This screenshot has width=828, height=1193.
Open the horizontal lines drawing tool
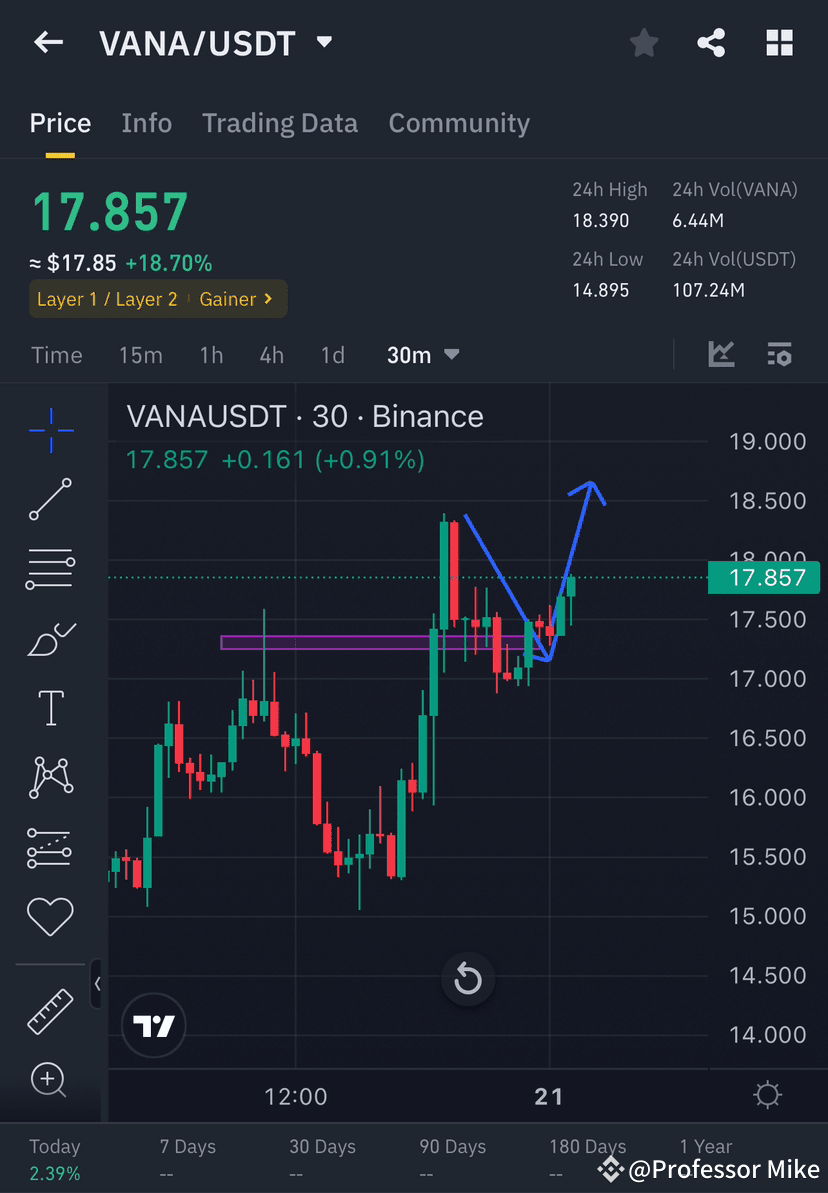pyautogui.click(x=50, y=568)
